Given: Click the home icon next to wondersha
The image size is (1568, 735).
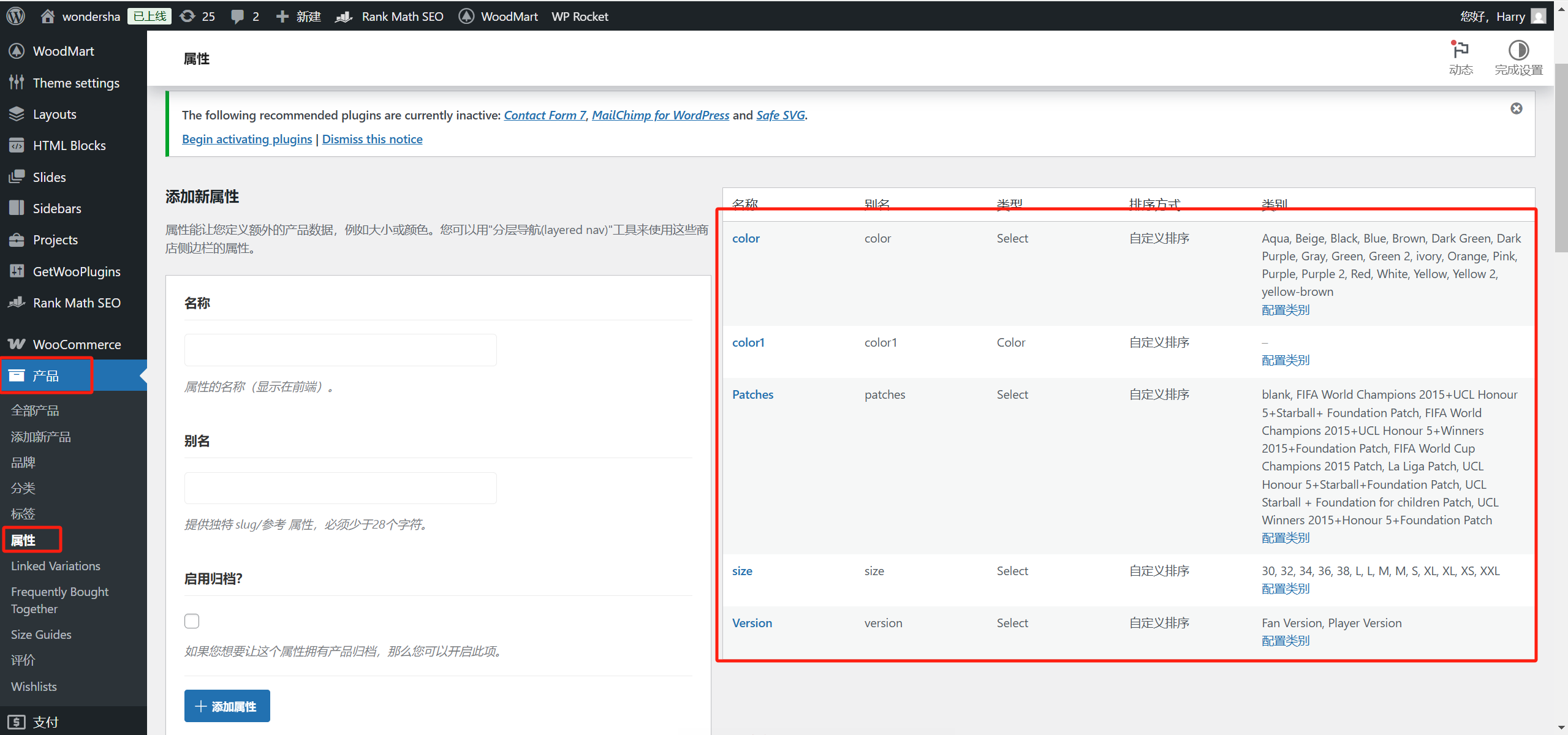Looking at the screenshot, I should (48, 16).
